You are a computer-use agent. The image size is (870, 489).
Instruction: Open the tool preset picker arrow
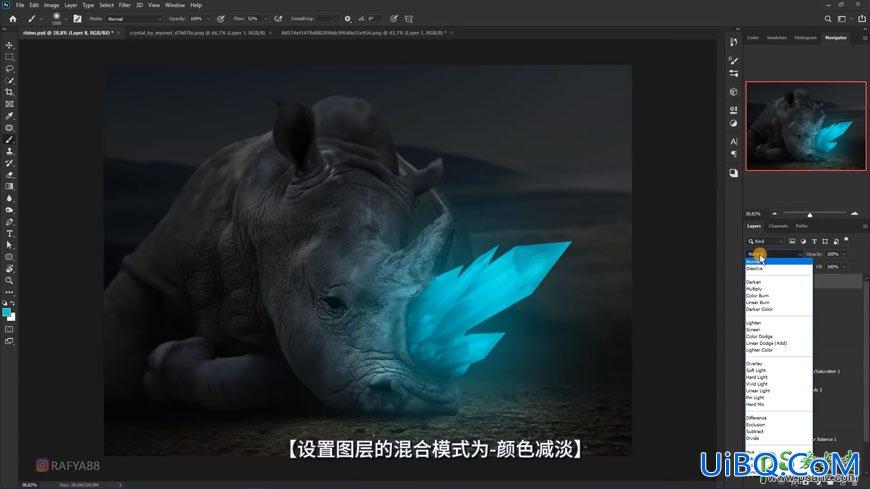click(41, 19)
